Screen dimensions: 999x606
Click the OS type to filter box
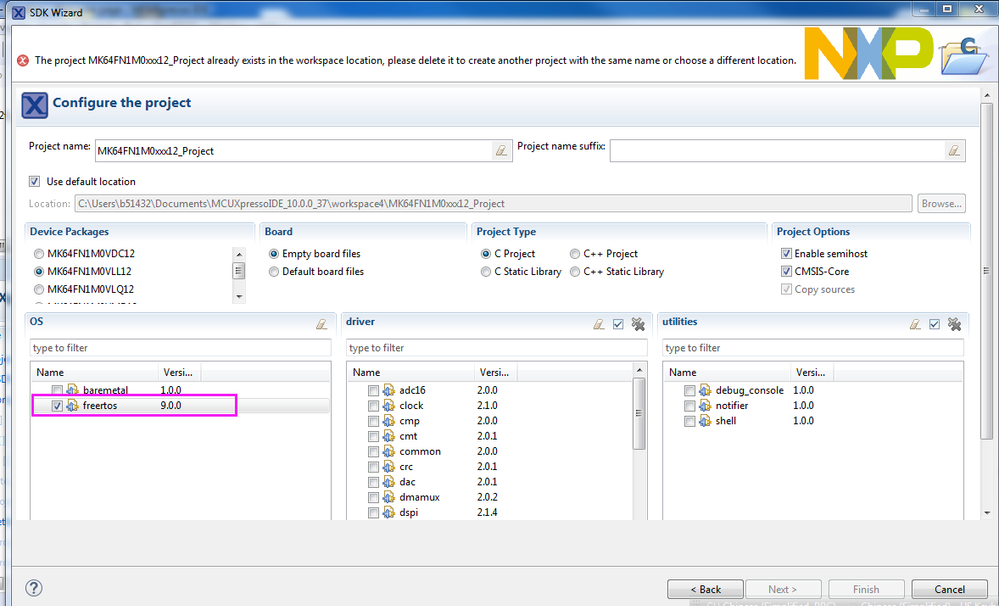(180, 348)
